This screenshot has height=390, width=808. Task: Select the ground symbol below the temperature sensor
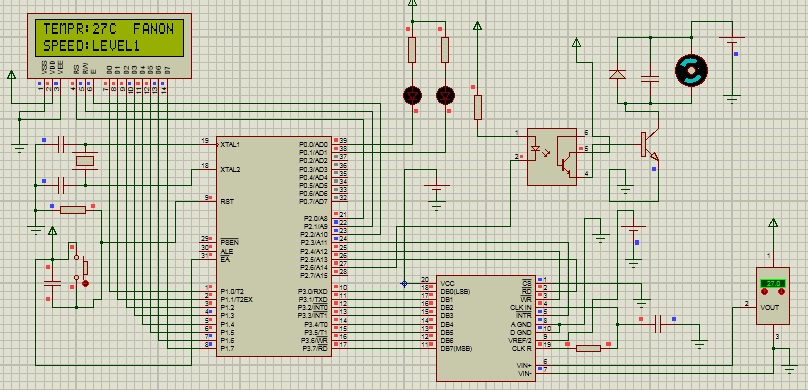(x=789, y=368)
